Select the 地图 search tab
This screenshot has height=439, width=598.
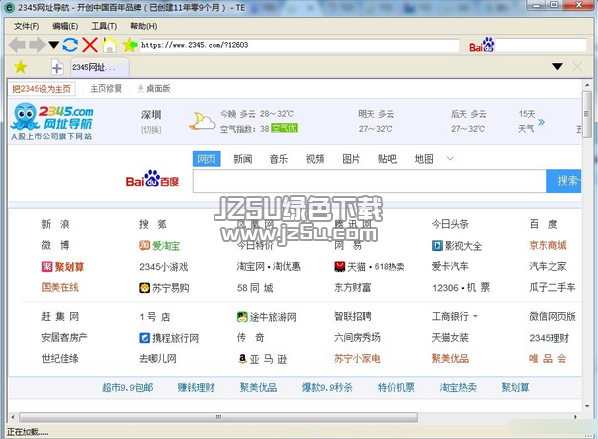[424, 159]
